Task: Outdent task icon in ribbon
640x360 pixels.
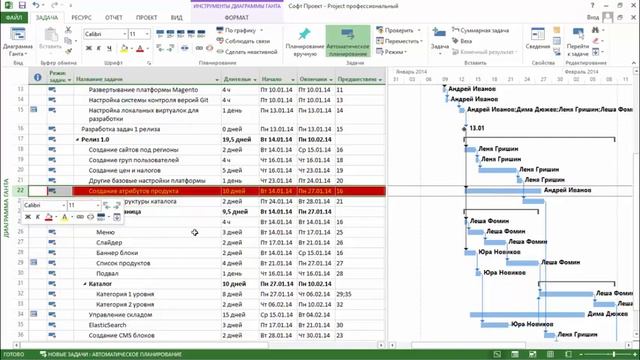Action: (160, 49)
